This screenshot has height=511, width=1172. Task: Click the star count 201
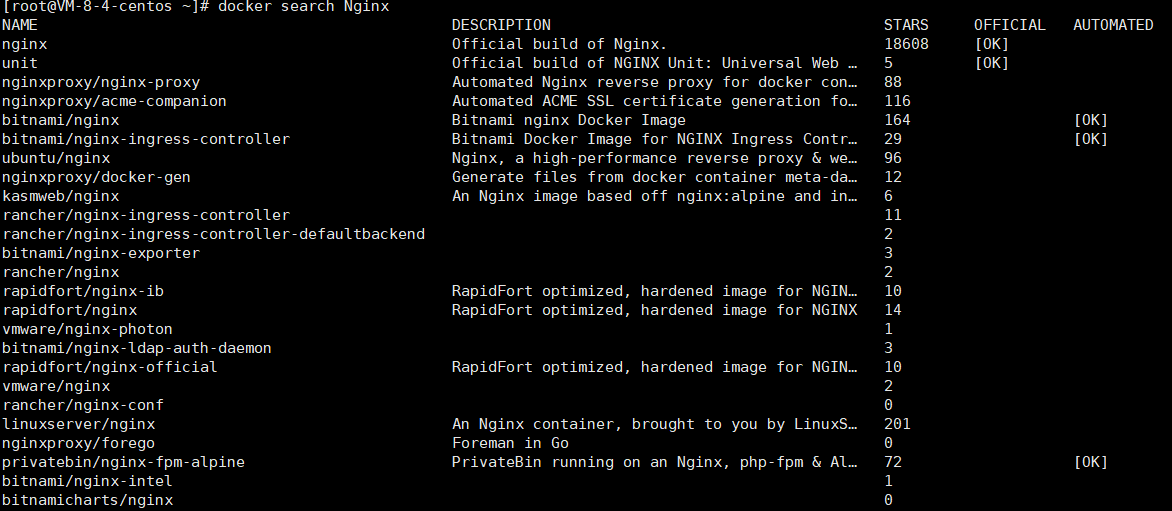(897, 424)
